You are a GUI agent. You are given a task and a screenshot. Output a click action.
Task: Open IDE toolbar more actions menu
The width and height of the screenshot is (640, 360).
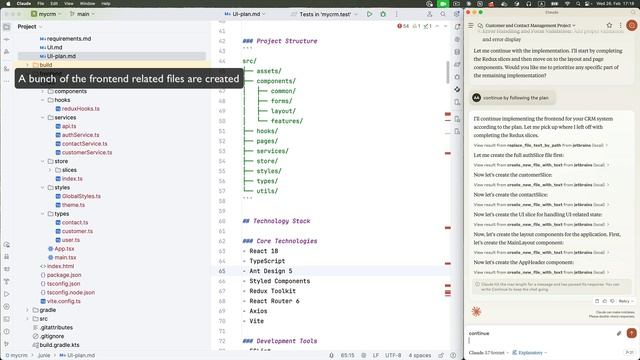[x=396, y=14]
